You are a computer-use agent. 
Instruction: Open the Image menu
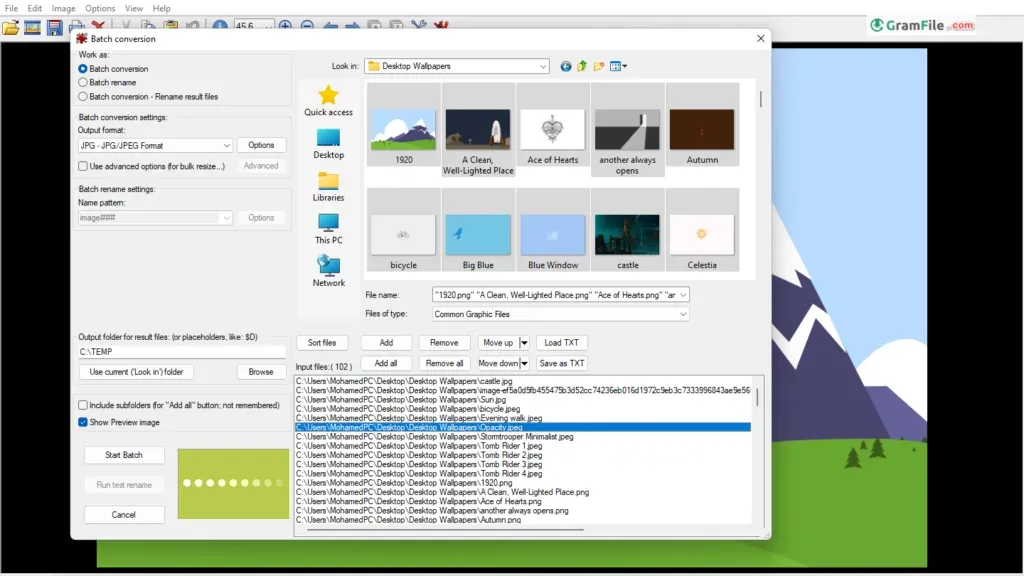coord(63,8)
